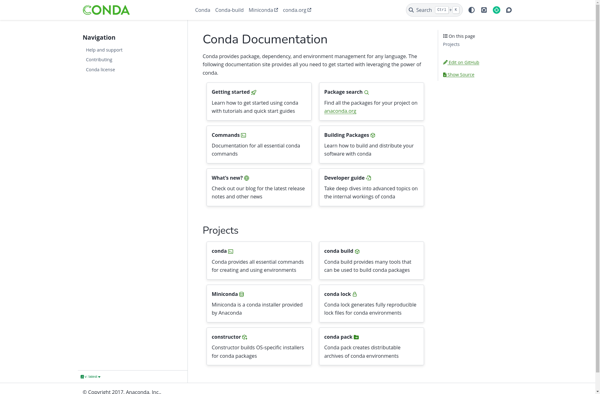This screenshot has height=394, width=600.
Task: Click the pencil icon beside Edit on GitHub
Action: pyautogui.click(x=445, y=62)
